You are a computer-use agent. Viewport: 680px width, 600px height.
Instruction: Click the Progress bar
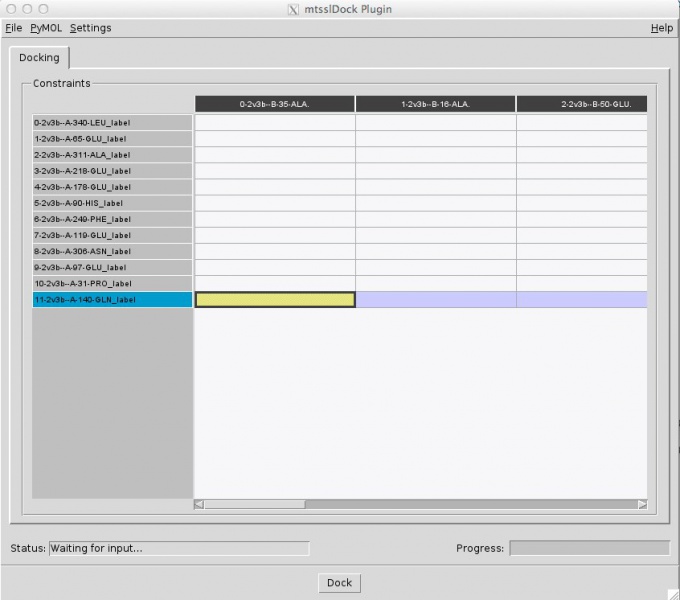(589, 548)
